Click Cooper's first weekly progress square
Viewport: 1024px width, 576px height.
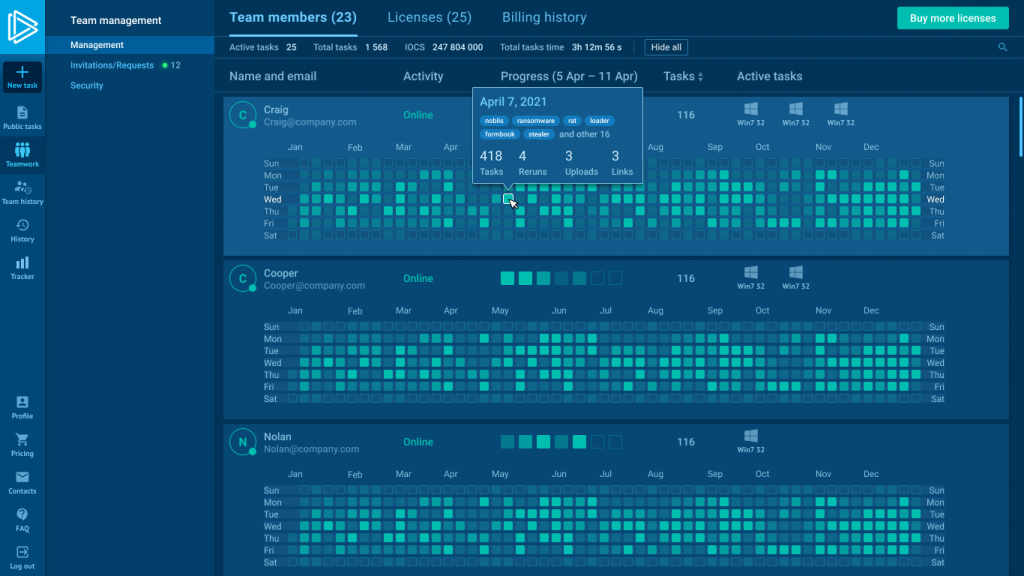point(507,279)
